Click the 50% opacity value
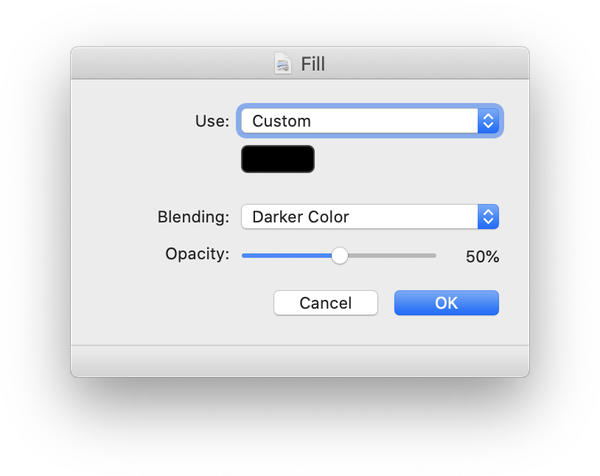Screen dimensions: 600x476 [482, 257]
